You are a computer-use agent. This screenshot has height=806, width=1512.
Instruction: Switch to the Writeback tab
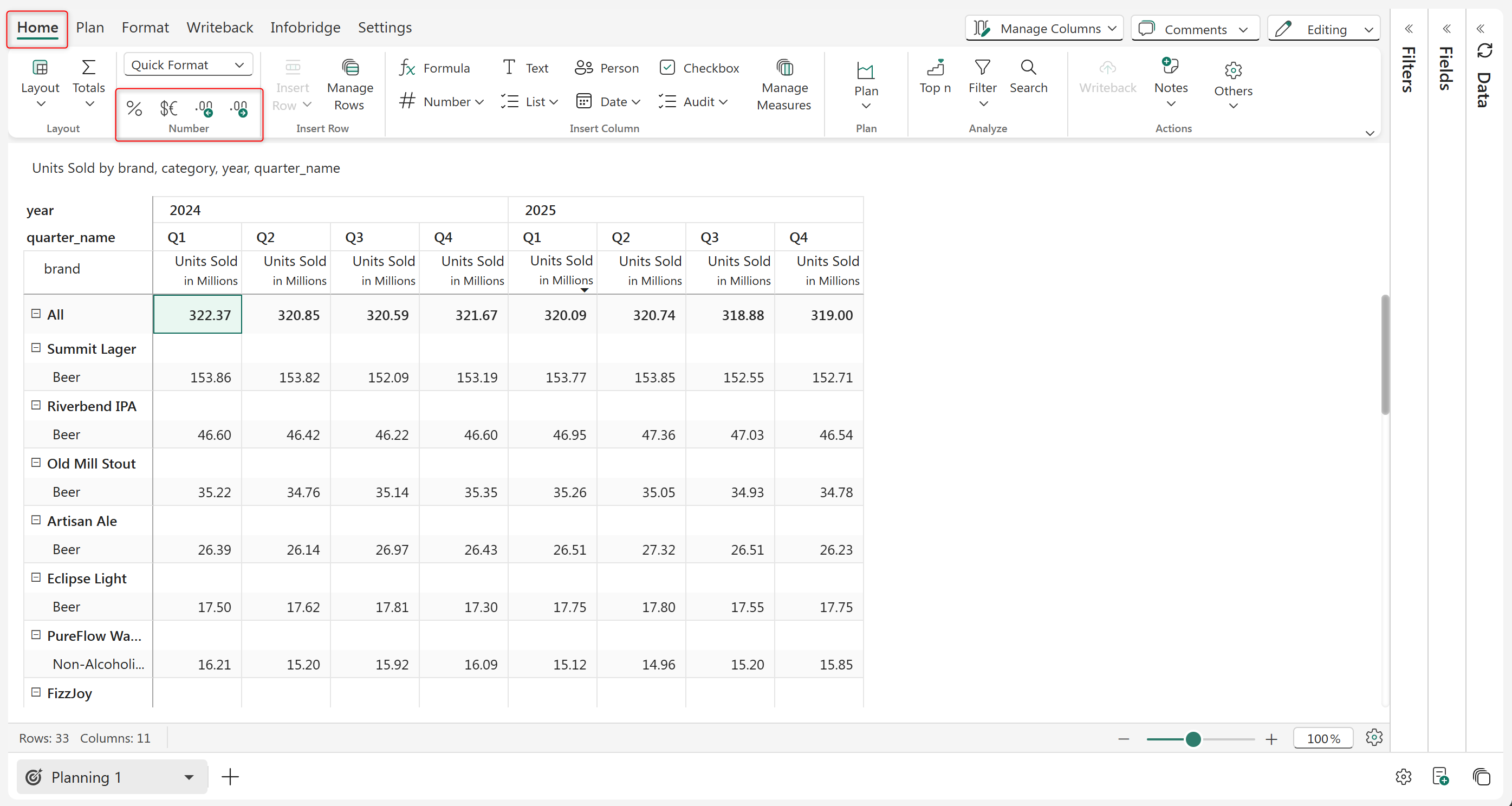[x=219, y=28]
